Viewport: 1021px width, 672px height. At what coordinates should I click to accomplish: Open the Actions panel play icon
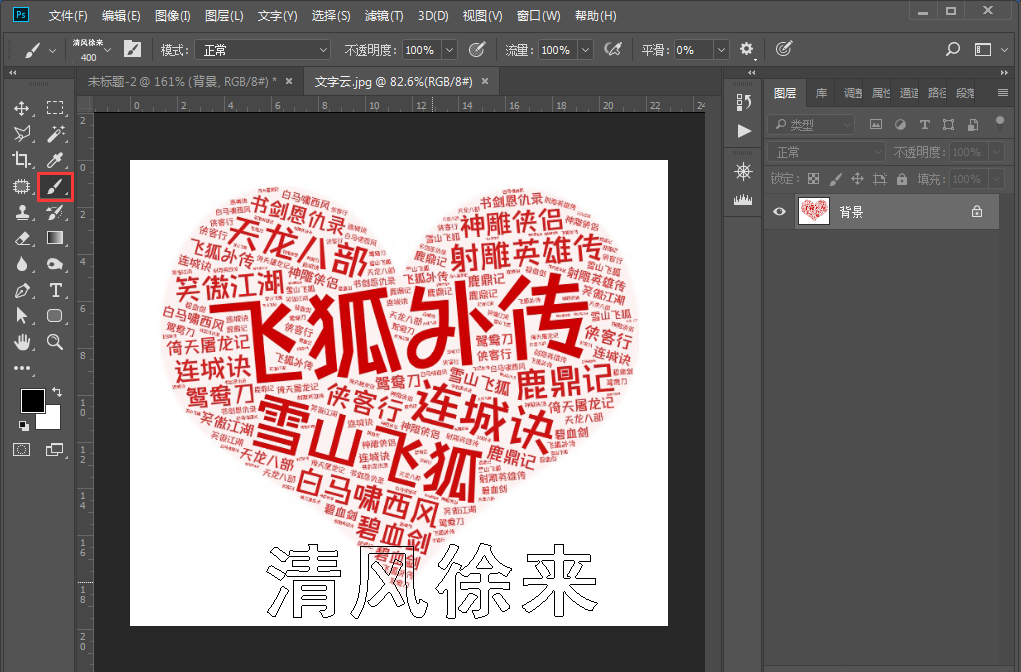[744, 131]
